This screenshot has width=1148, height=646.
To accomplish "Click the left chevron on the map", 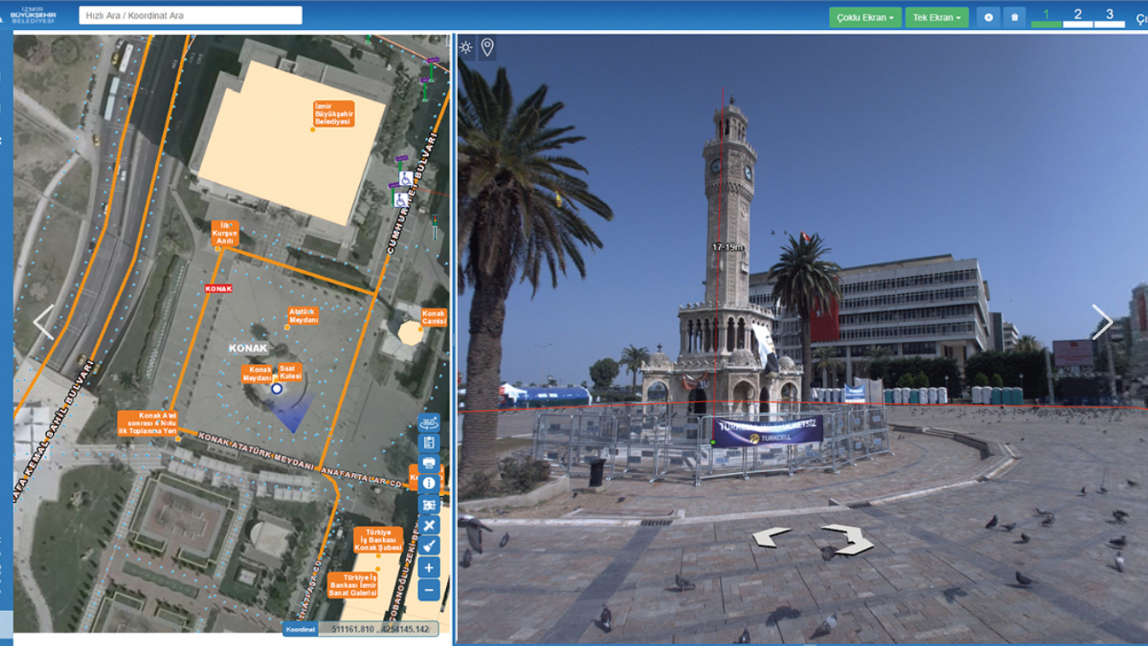I will click(43, 322).
